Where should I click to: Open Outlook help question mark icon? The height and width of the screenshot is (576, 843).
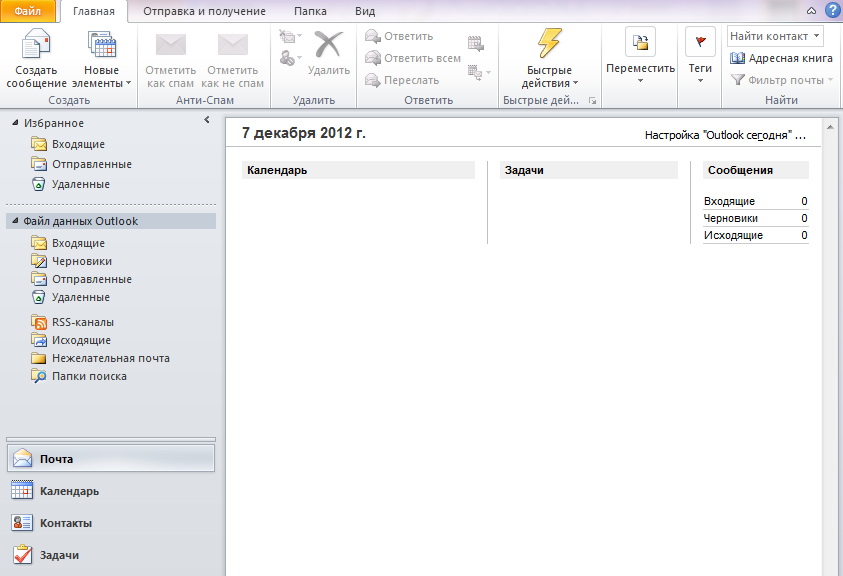tap(832, 10)
